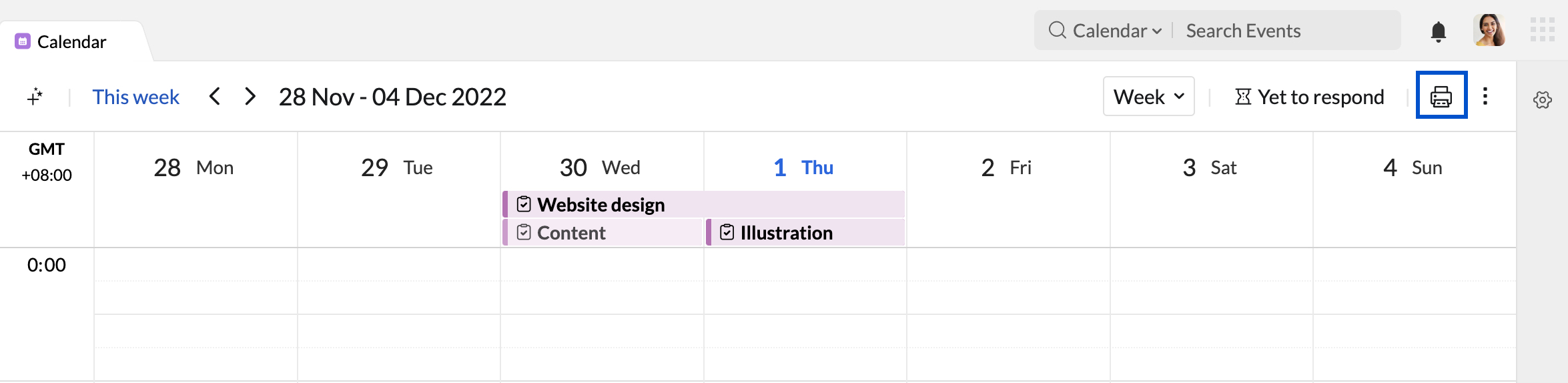Jump to This week
The width and height of the screenshot is (1568, 383).
[x=135, y=97]
